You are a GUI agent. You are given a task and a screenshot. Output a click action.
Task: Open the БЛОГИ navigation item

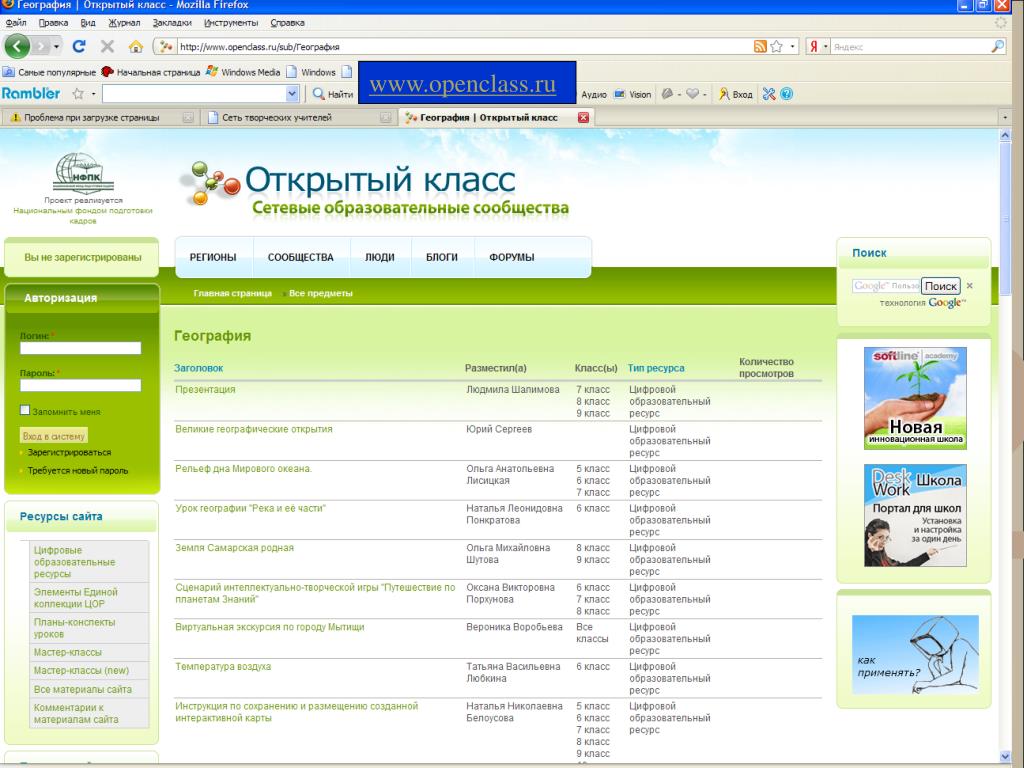[442, 257]
